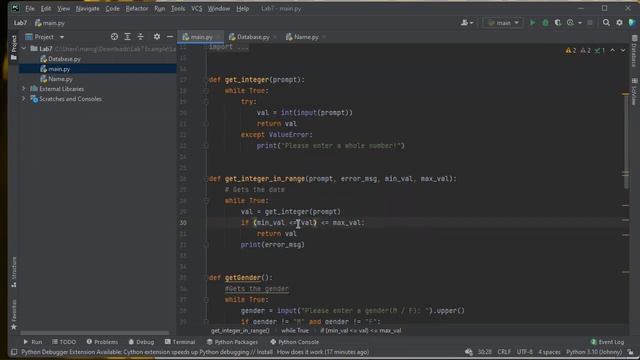Toggle the Favorites tool window side tab
This screenshot has width=640, height=360.
click(x=13, y=315)
